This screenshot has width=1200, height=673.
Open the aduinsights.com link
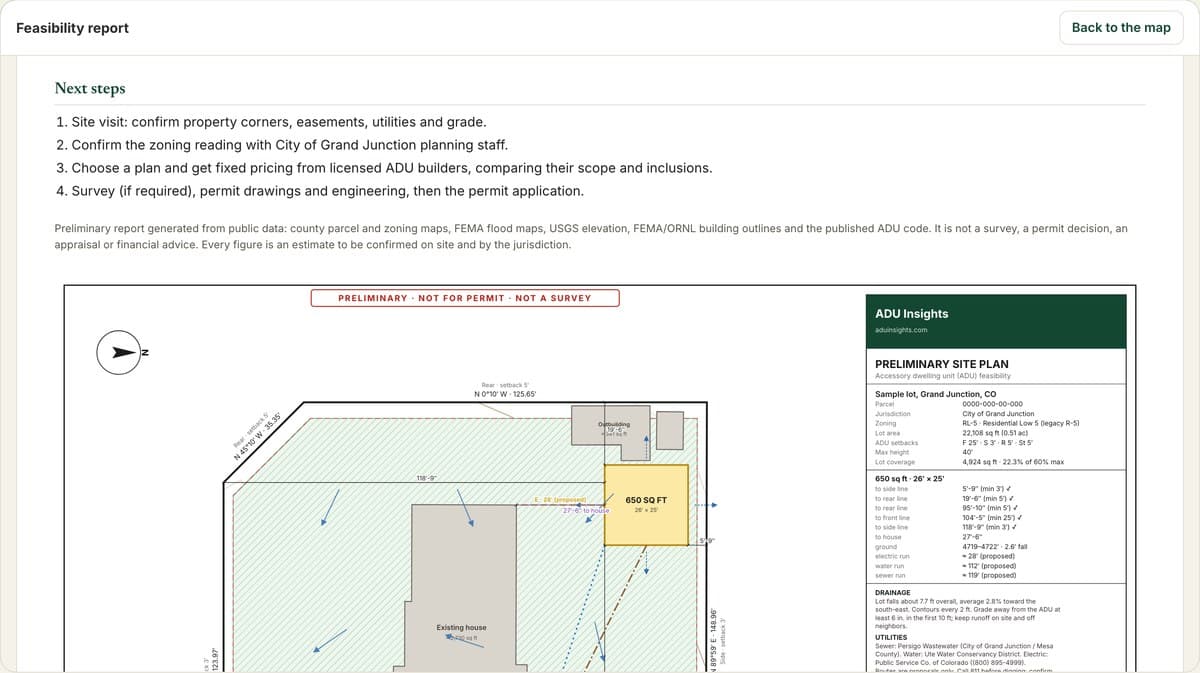click(x=901, y=330)
